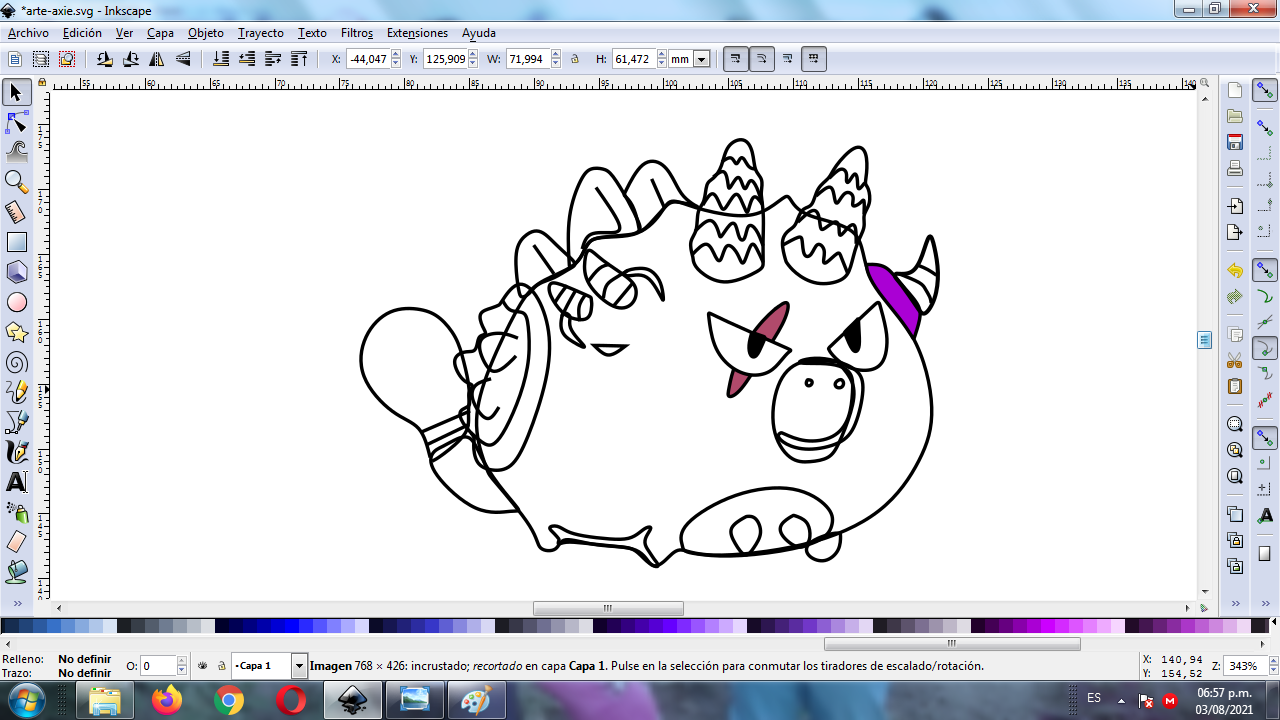This screenshot has width=1280, height=720.
Task: Click canvas horizontal scrollbar thumb
Action: 608,608
